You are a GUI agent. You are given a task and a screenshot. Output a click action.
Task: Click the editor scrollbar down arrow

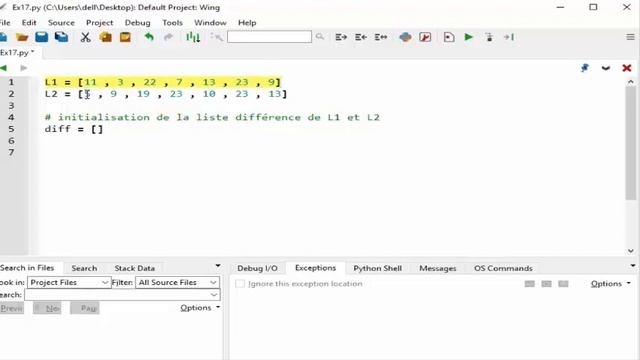[631, 251]
